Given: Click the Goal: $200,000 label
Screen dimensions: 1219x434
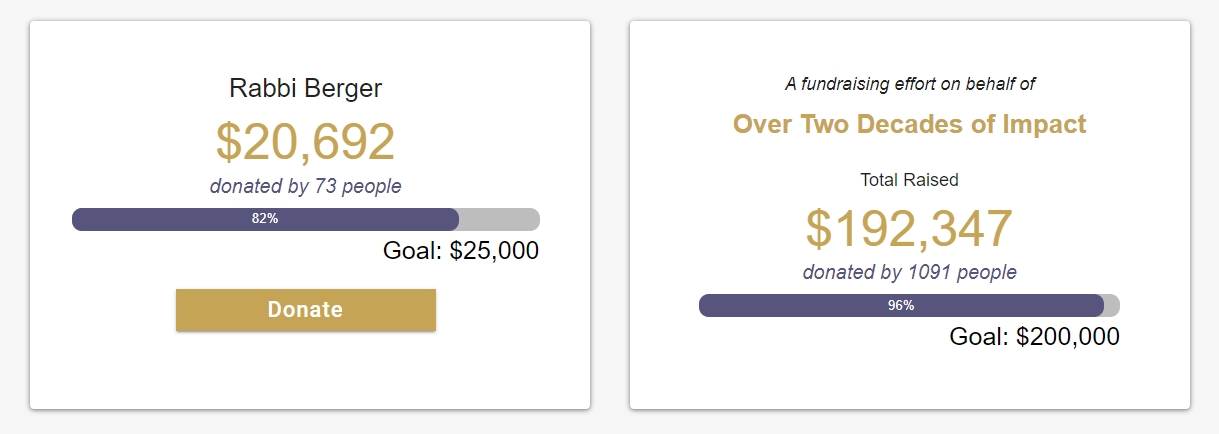Looking at the screenshot, I should pos(1035,337).
